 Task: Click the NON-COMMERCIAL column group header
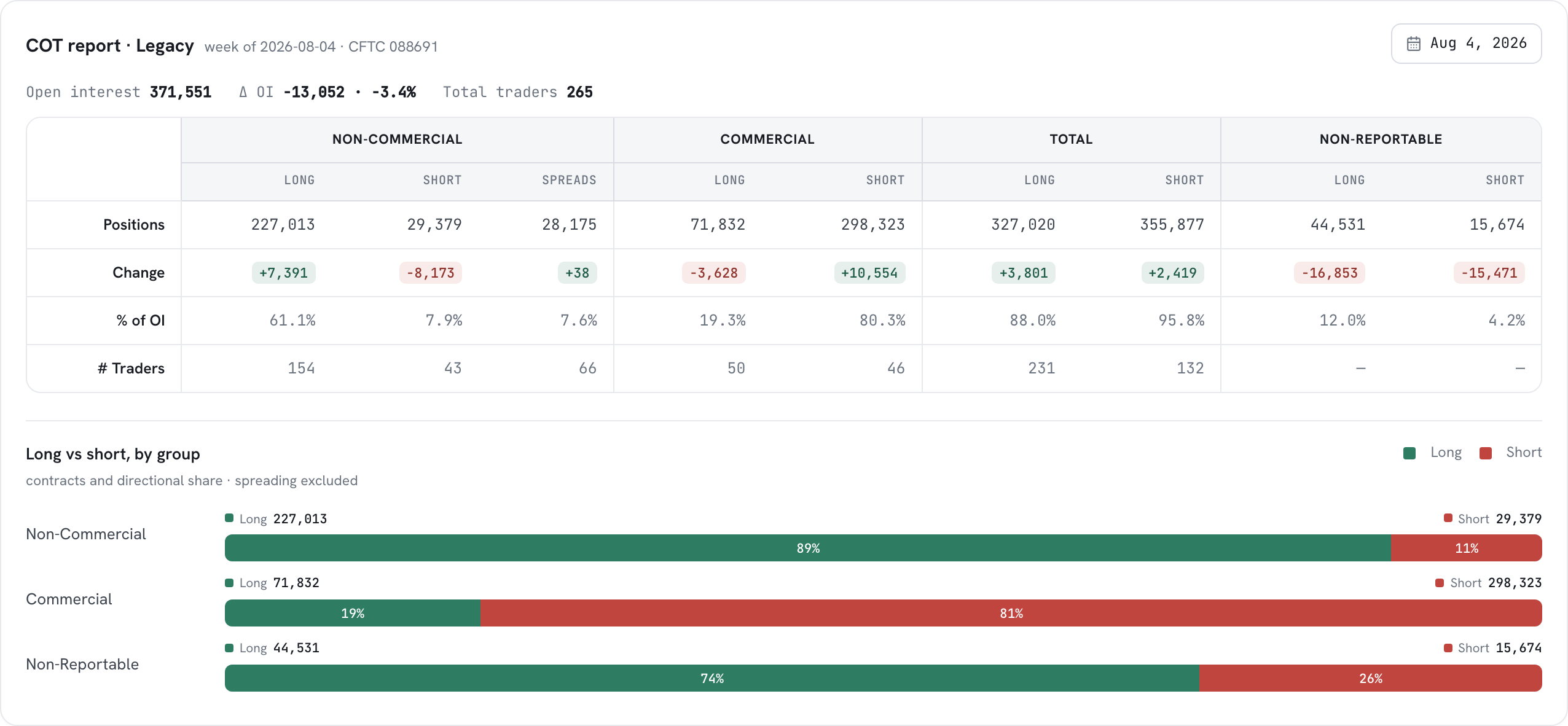pyautogui.click(x=398, y=139)
